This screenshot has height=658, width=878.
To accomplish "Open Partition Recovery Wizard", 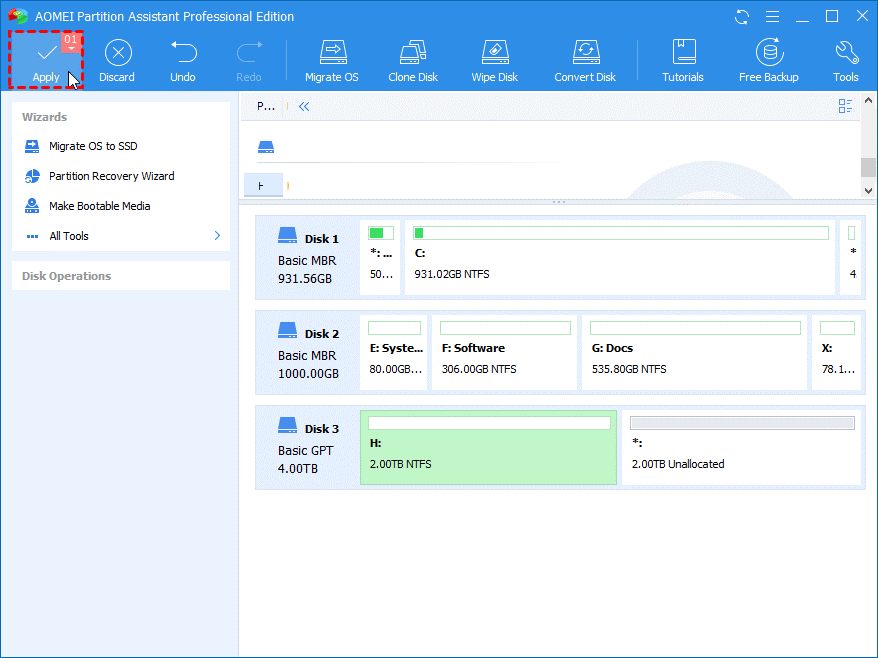I will click(111, 176).
